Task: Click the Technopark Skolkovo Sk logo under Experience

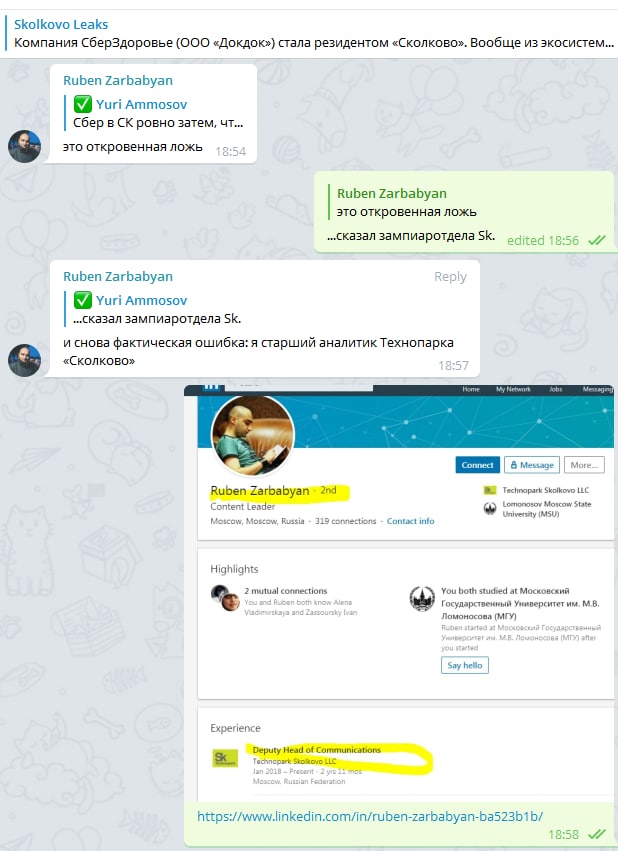Action: pyautogui.click(x=225, y=758)
